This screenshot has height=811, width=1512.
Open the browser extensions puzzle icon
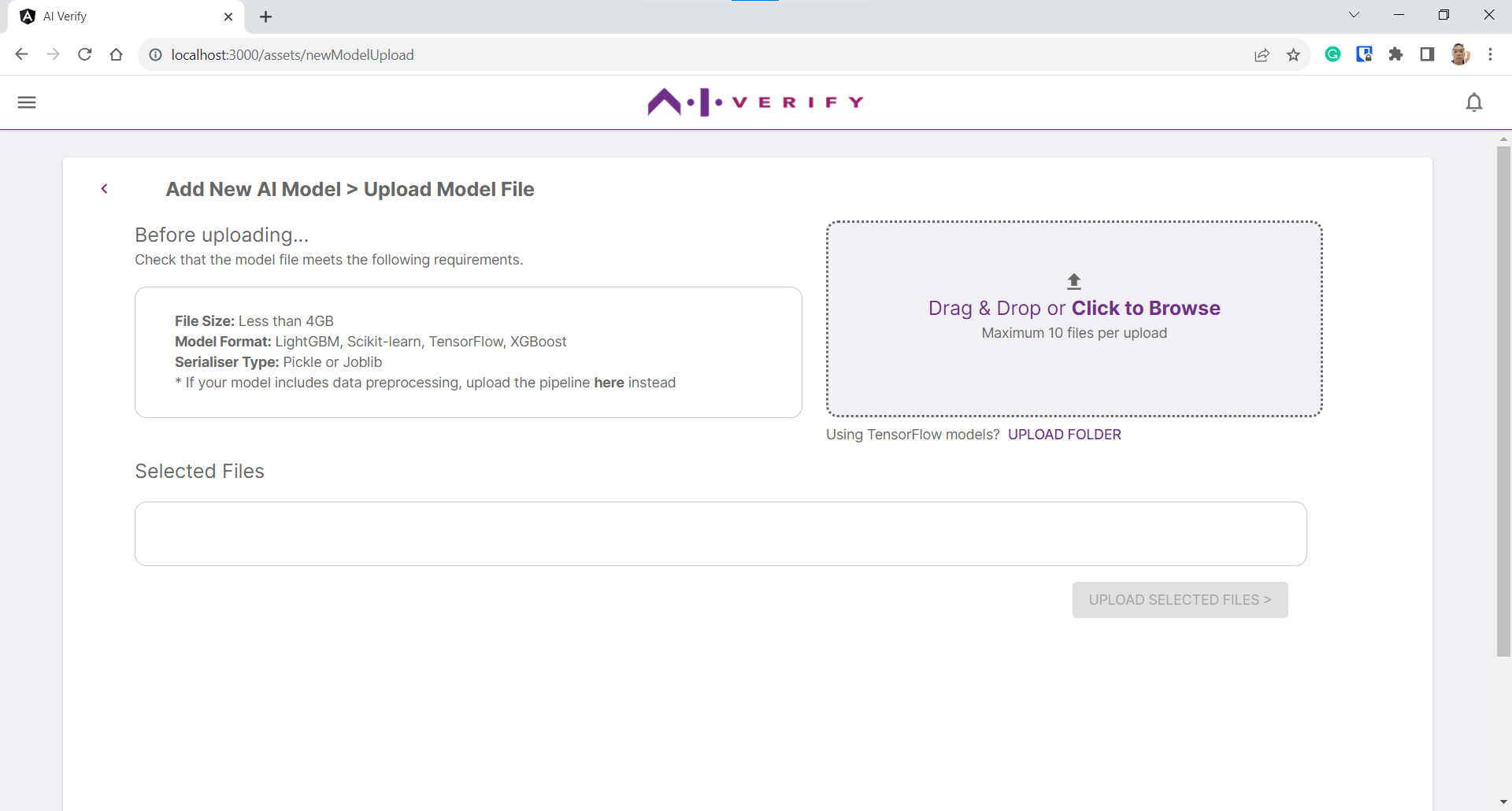pyautogui.click(x=1395, y=54)
